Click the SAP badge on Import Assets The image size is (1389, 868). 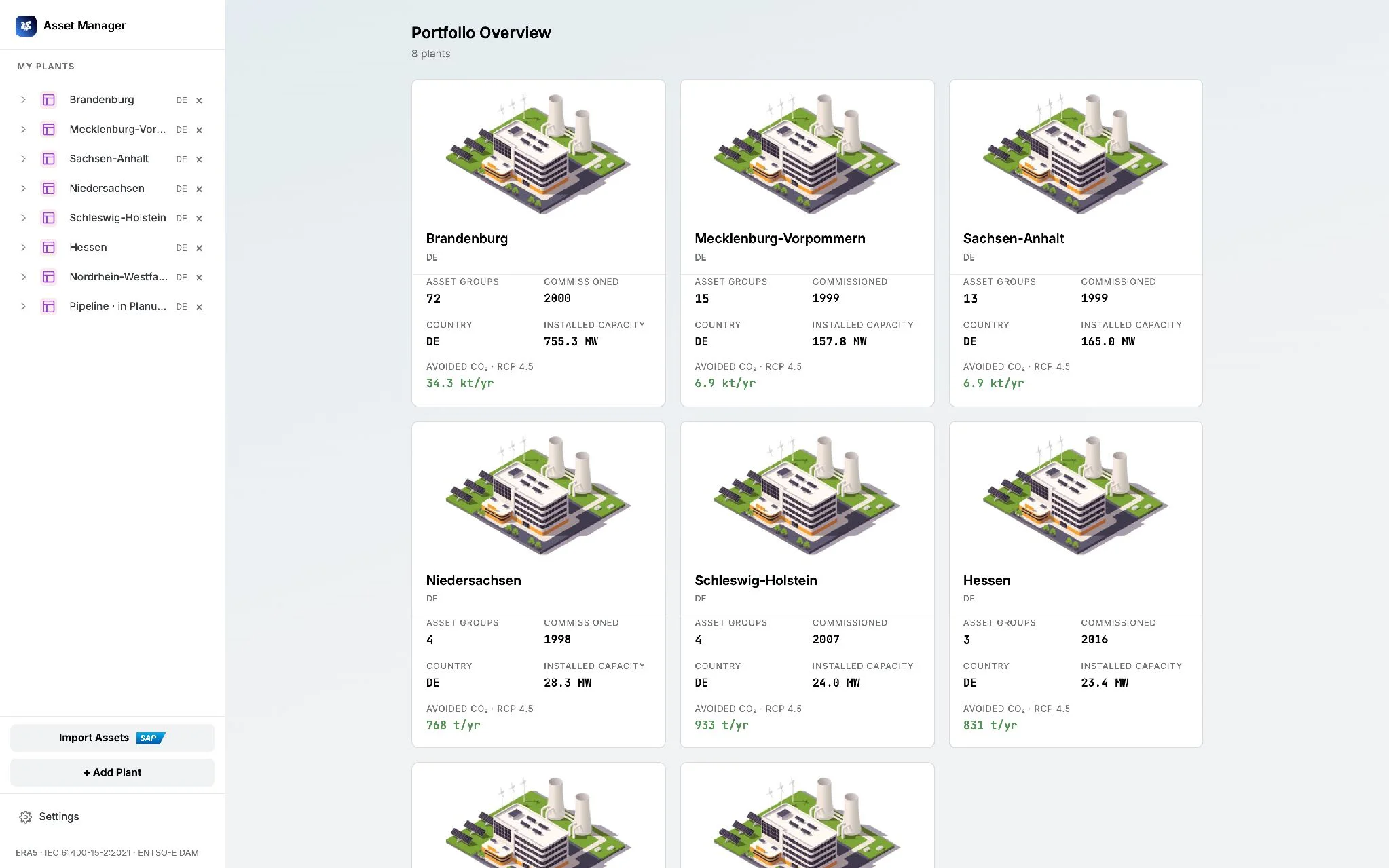click(x=150, y=738)
